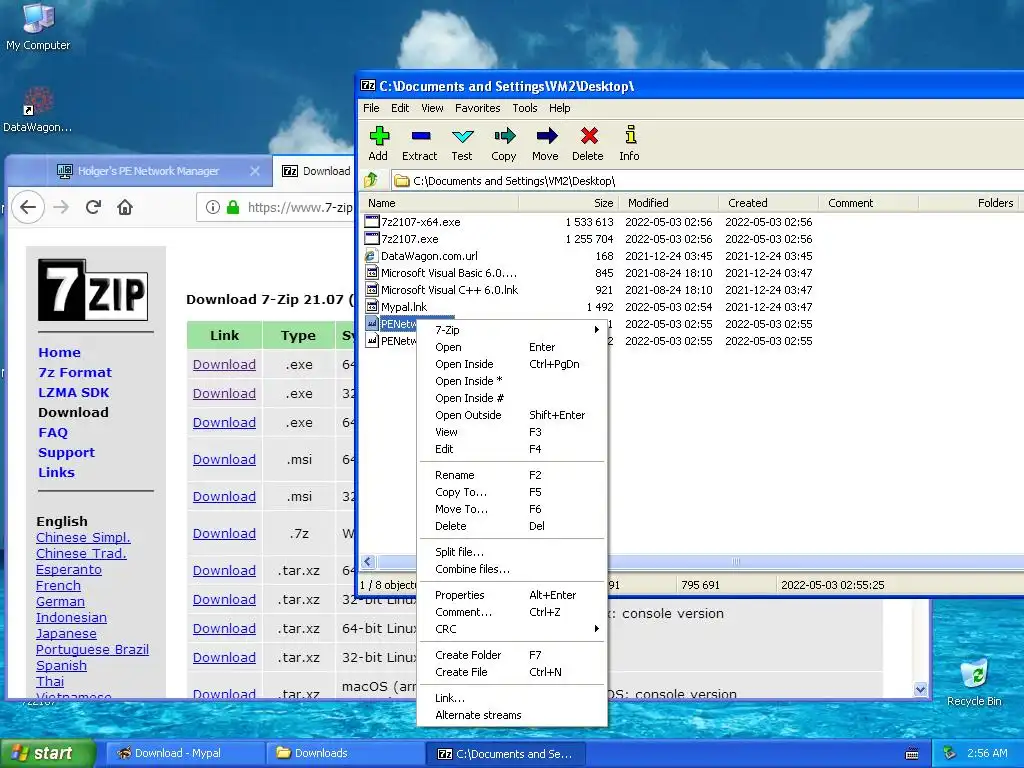Choose Properties from context menu

(x=513, y=595)
